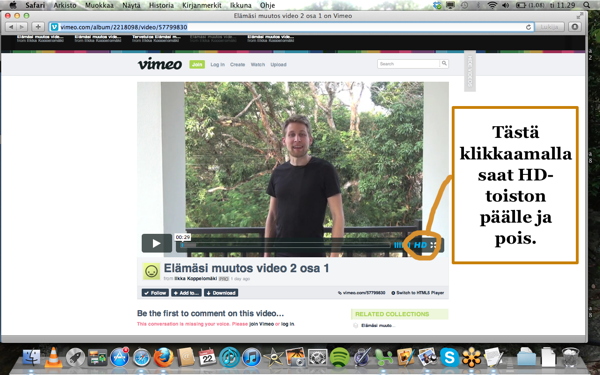
Task: Open the Arkisto menu
Action: coord(65,5)
